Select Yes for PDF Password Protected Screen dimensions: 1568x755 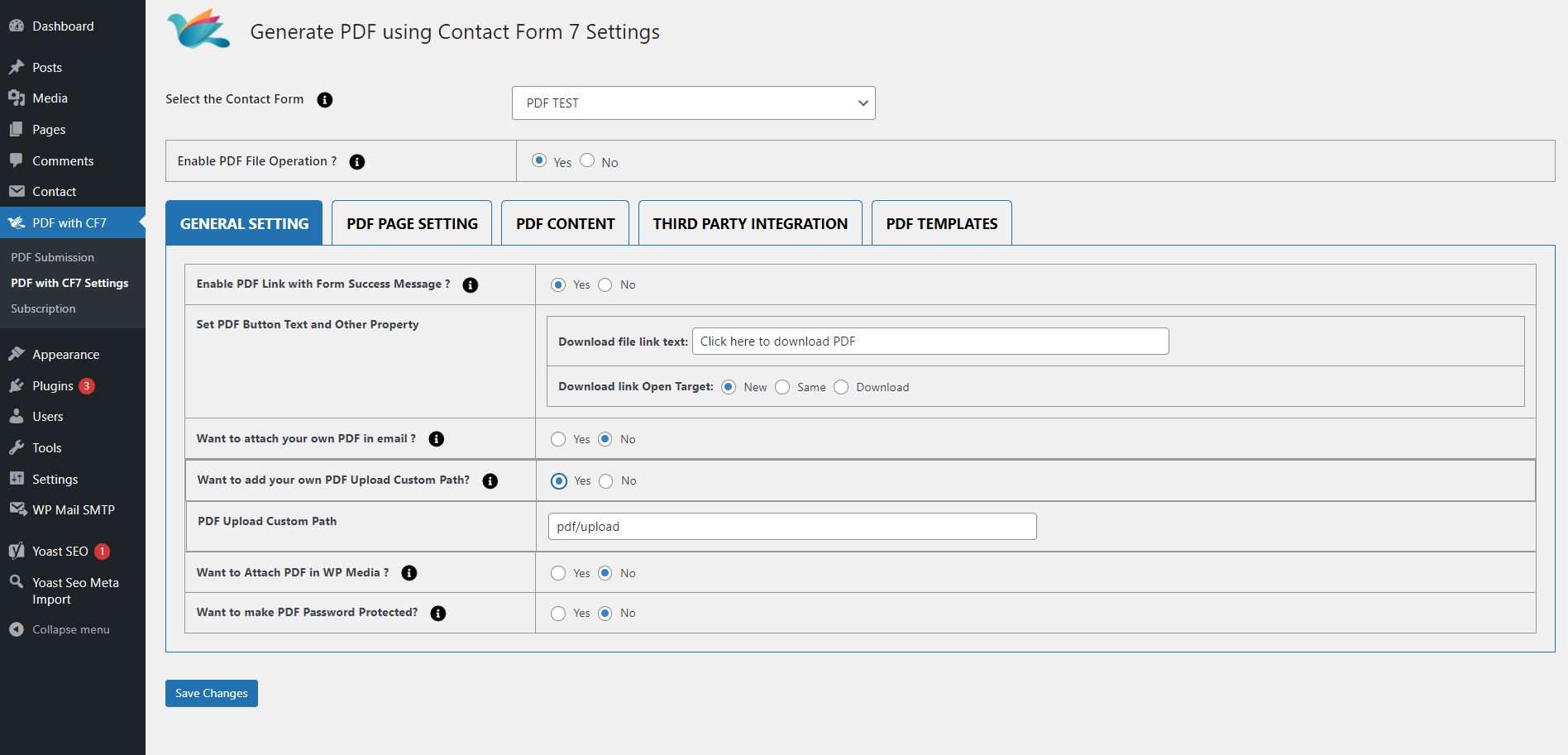pyautogui.click(x=558, y=614)
